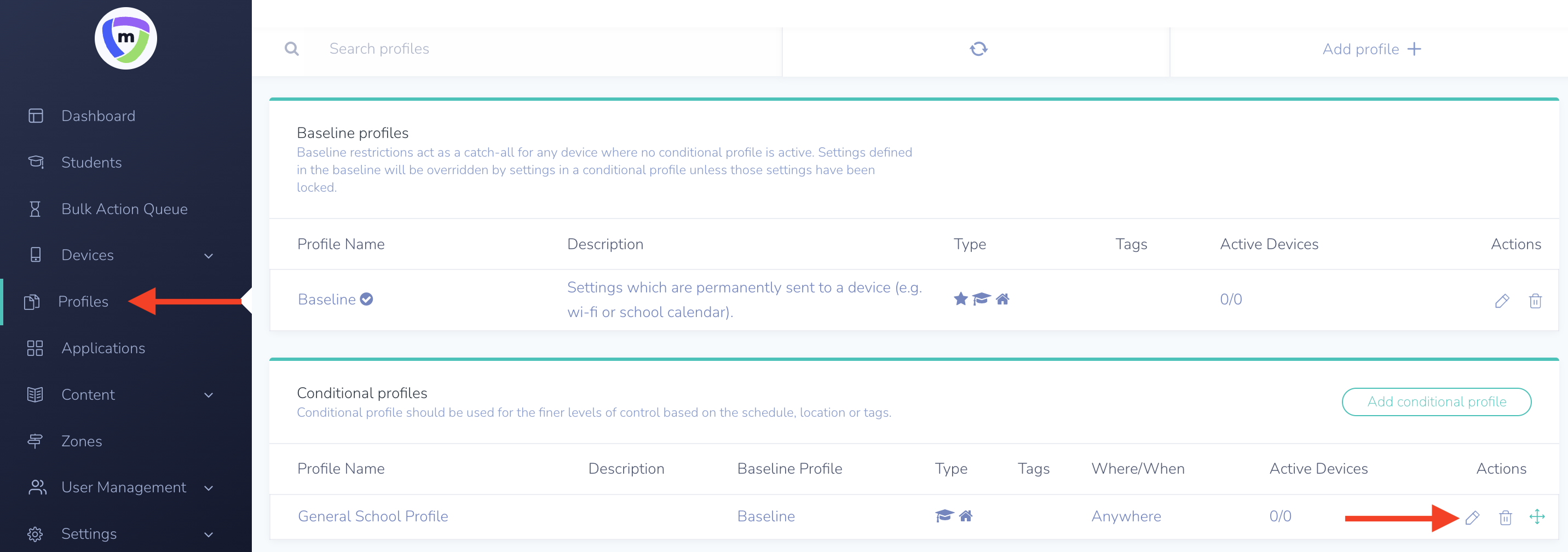Expand the Settings submenu chevron
Screen dimensions: 1568x552
coord(209,534)
